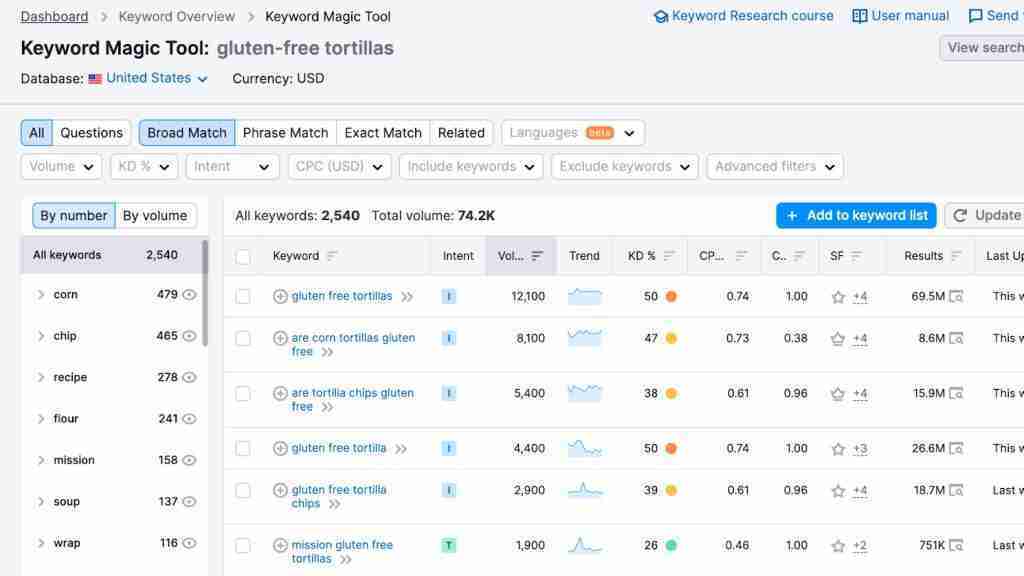Viewport: 1024px width, 576px height.
Task: Sort by CPC column sort icon
Action: 741,256
